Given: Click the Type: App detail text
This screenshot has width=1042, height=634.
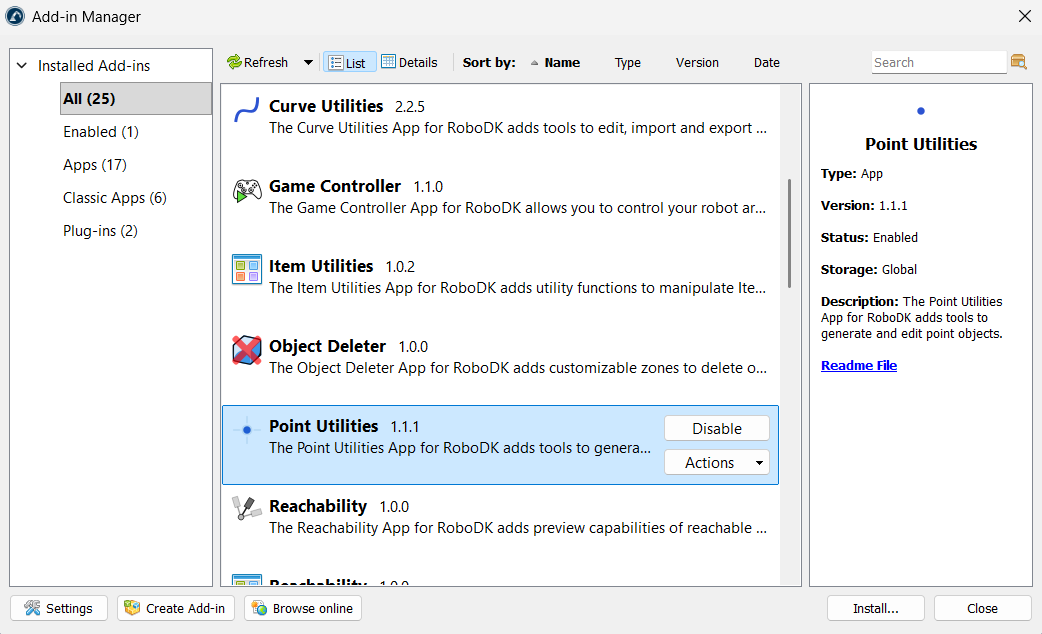Looking at the screenshot, I should coord(852,174).
